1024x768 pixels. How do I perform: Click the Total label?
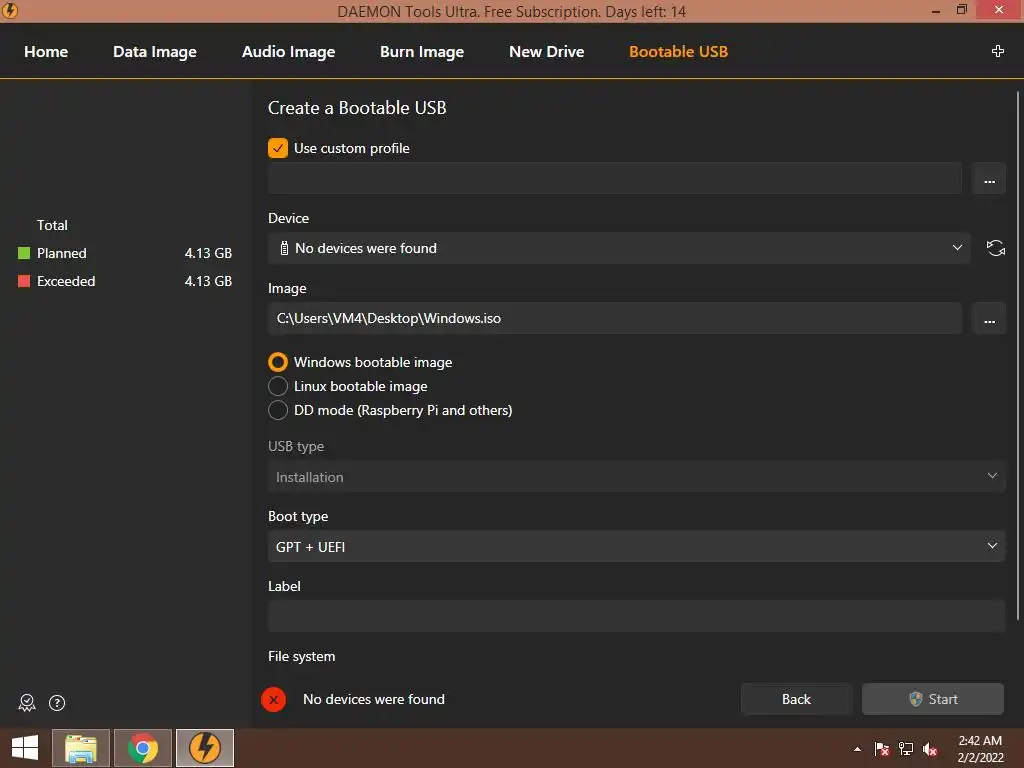[52, 225]
